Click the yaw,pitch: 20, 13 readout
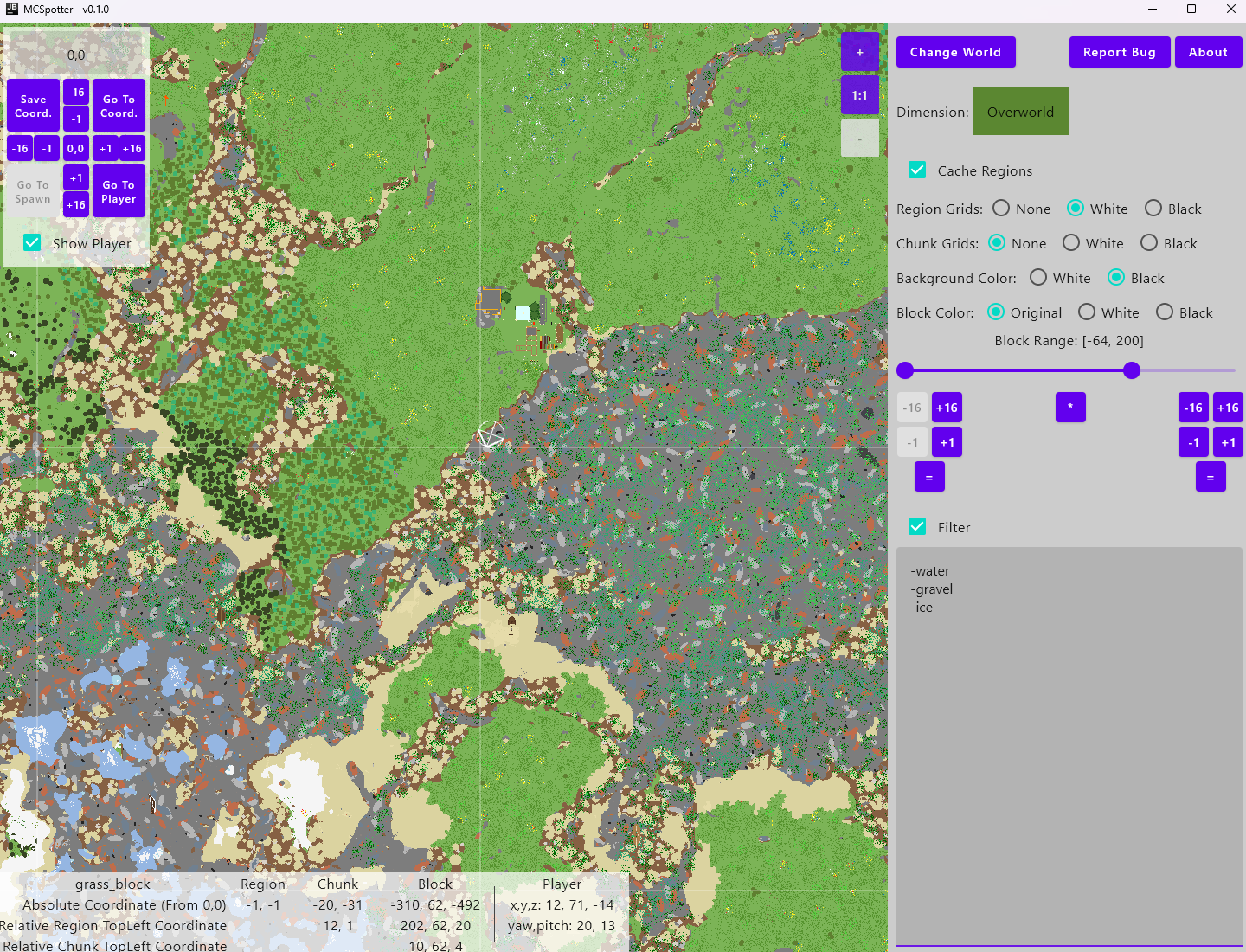 [562, 925]
